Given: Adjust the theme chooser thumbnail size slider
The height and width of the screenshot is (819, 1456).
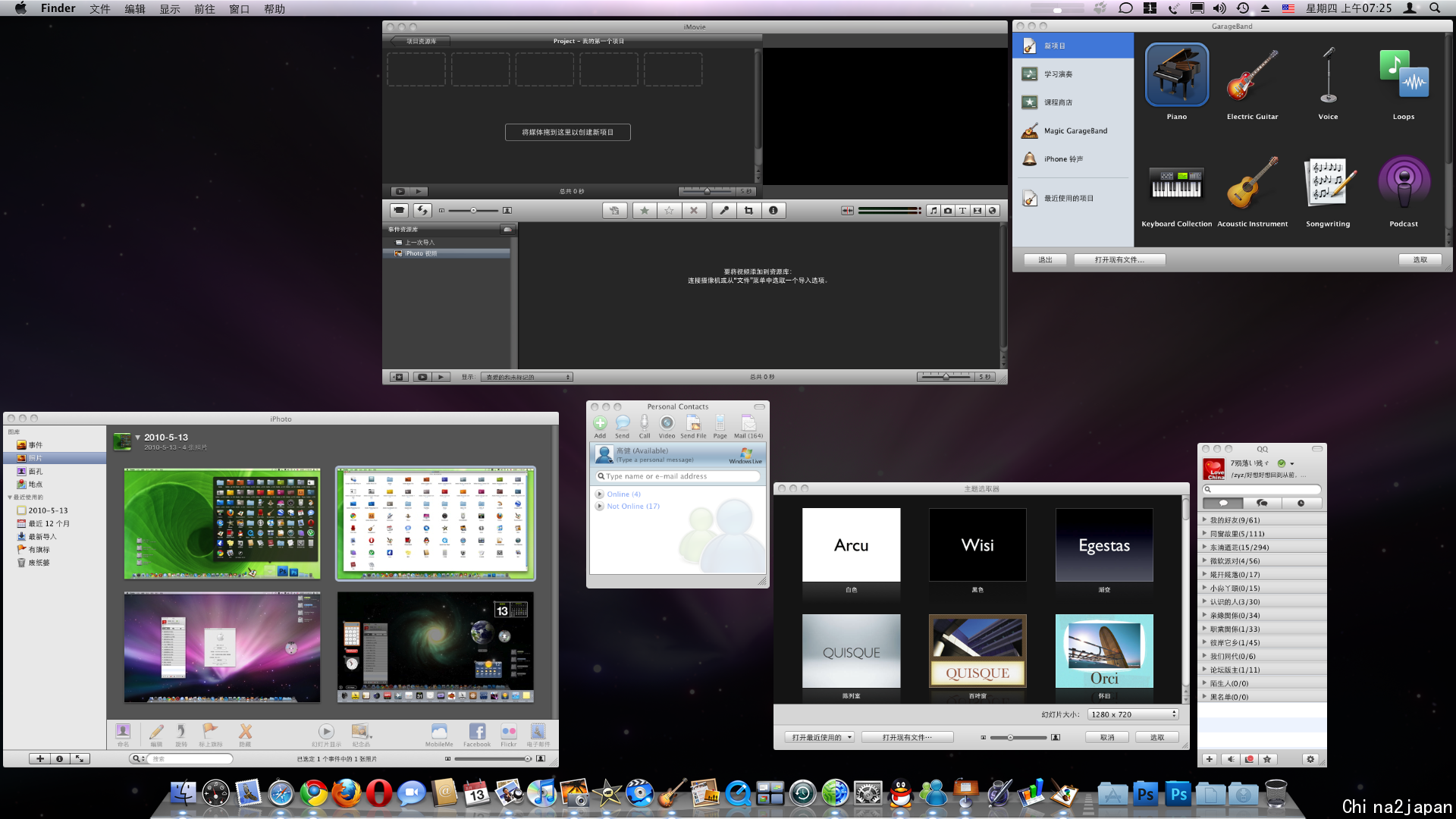Looking at the screenshot, I should pyautogui.click(x=1020, y=737).
